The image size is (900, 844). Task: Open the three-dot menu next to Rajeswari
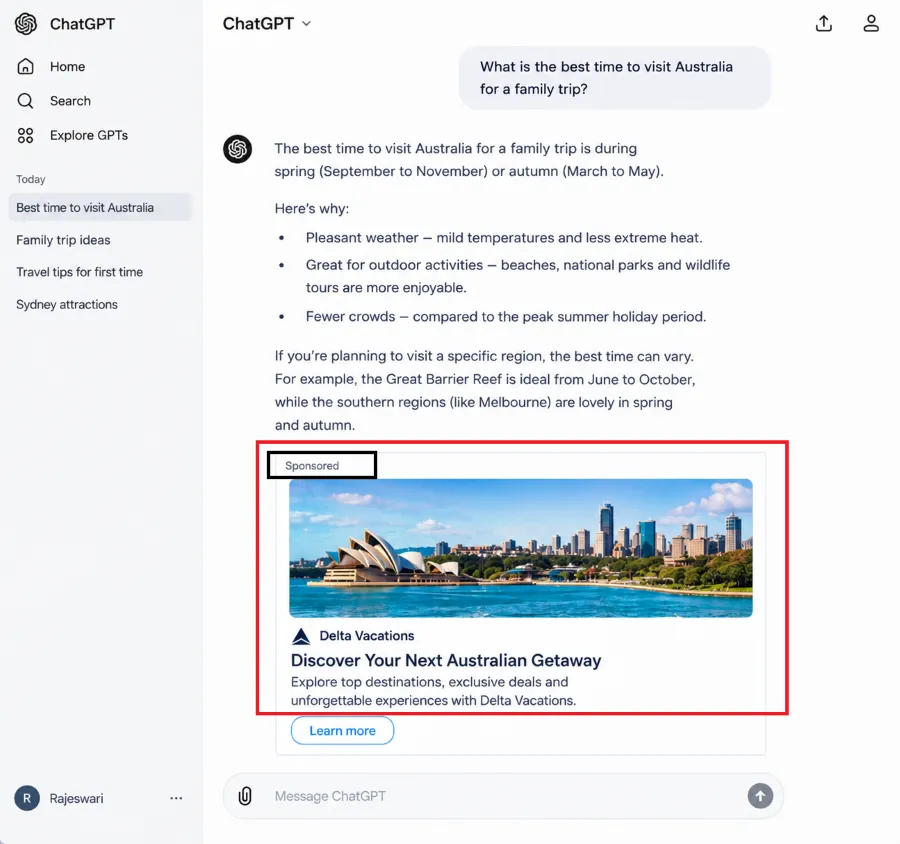pos(176,798)
